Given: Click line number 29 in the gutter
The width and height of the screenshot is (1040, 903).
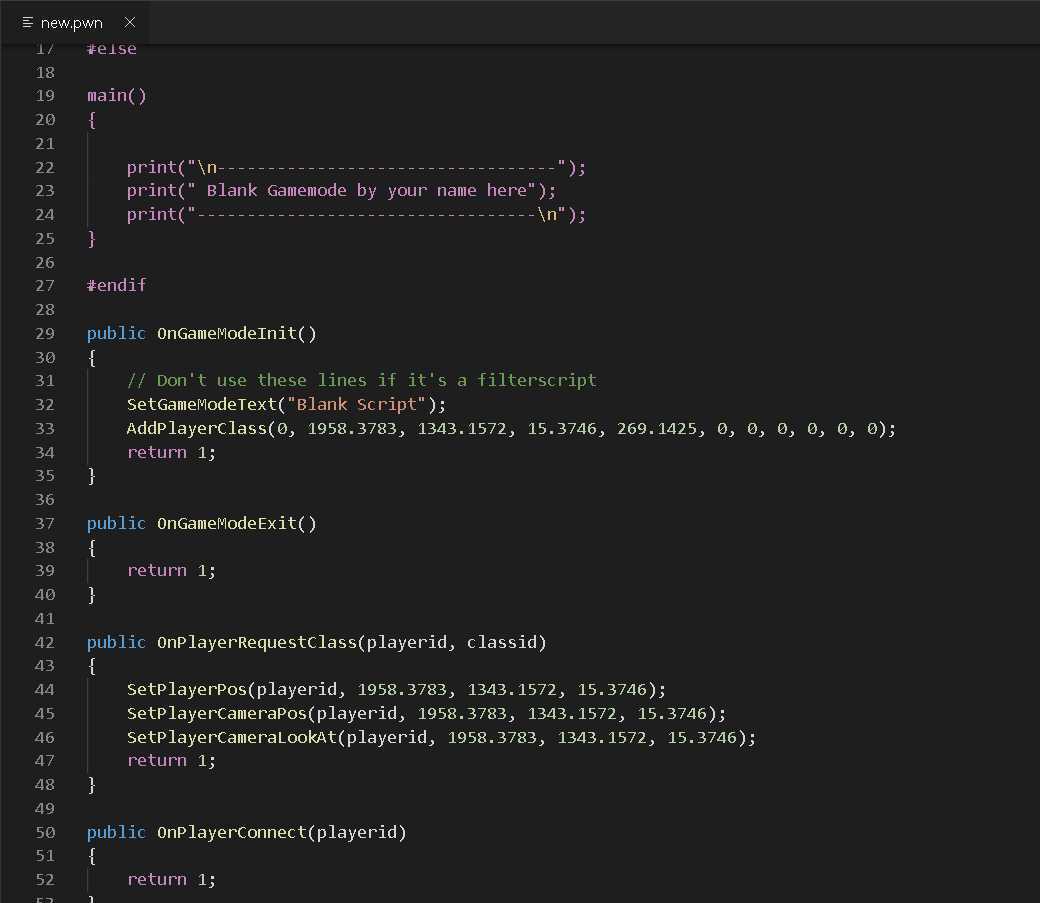Looking at the screenshot, I should click(x=45, y=333).
